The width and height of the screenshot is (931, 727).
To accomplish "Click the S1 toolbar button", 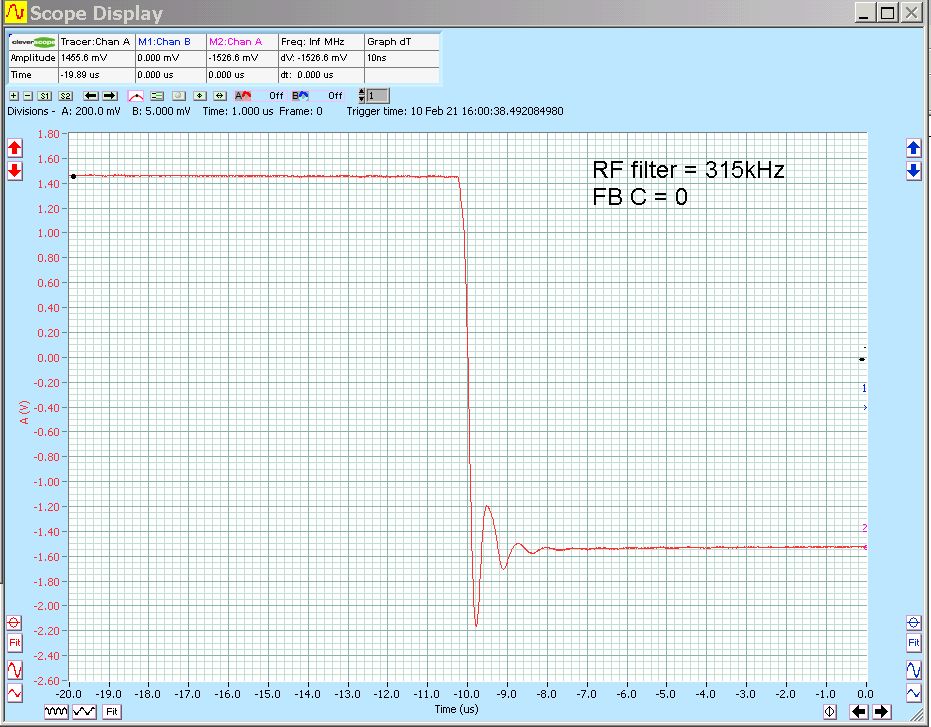I will click(x=45, y=96).
